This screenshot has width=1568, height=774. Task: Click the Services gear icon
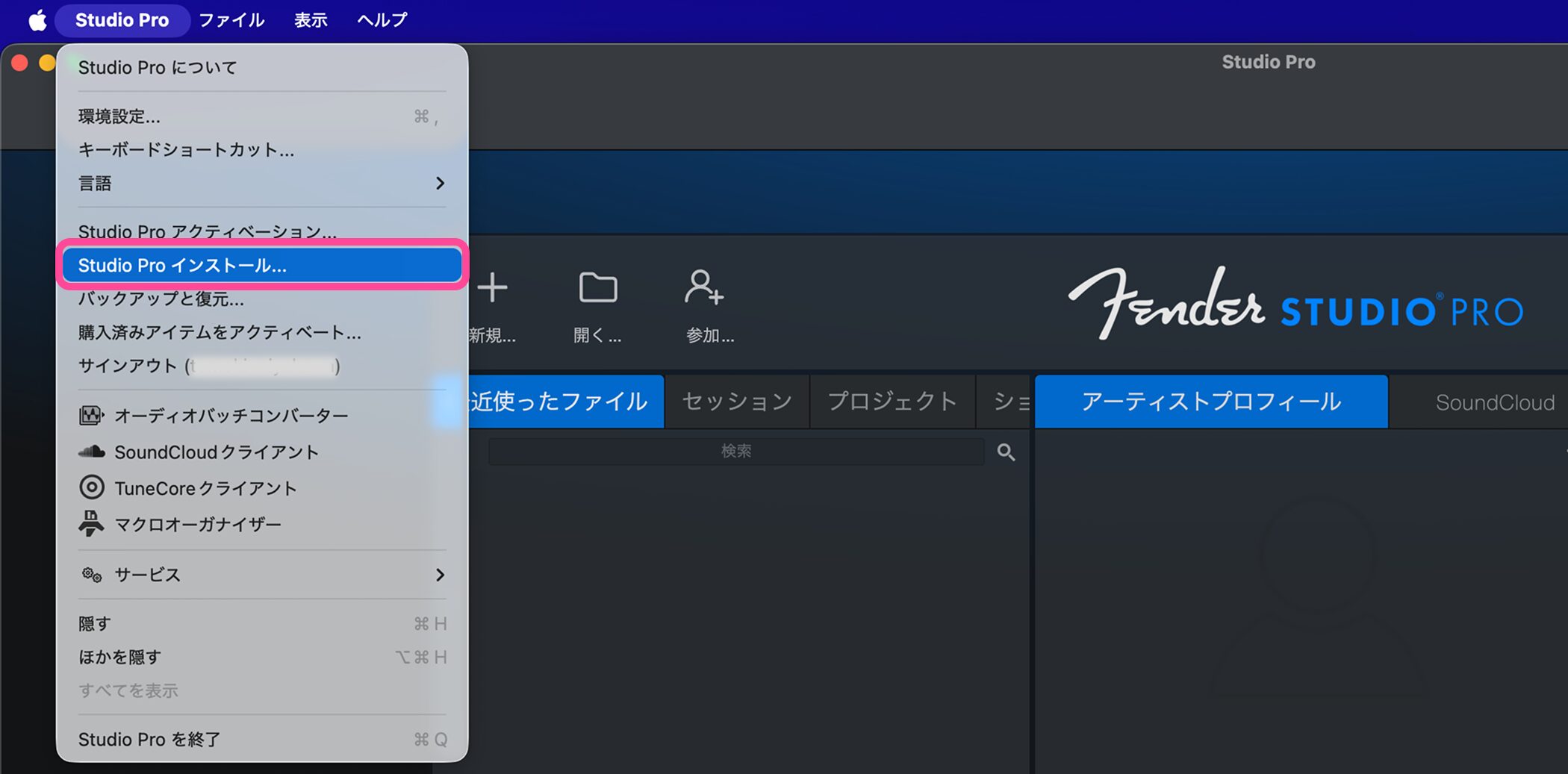[91, 574]
